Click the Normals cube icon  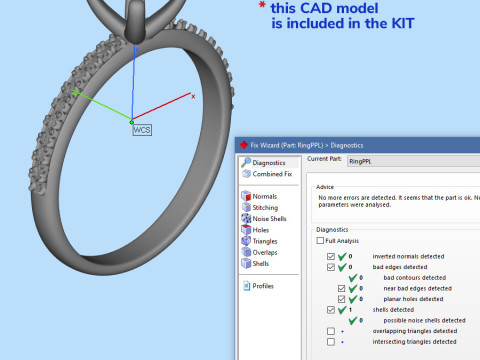pos(246,196)
